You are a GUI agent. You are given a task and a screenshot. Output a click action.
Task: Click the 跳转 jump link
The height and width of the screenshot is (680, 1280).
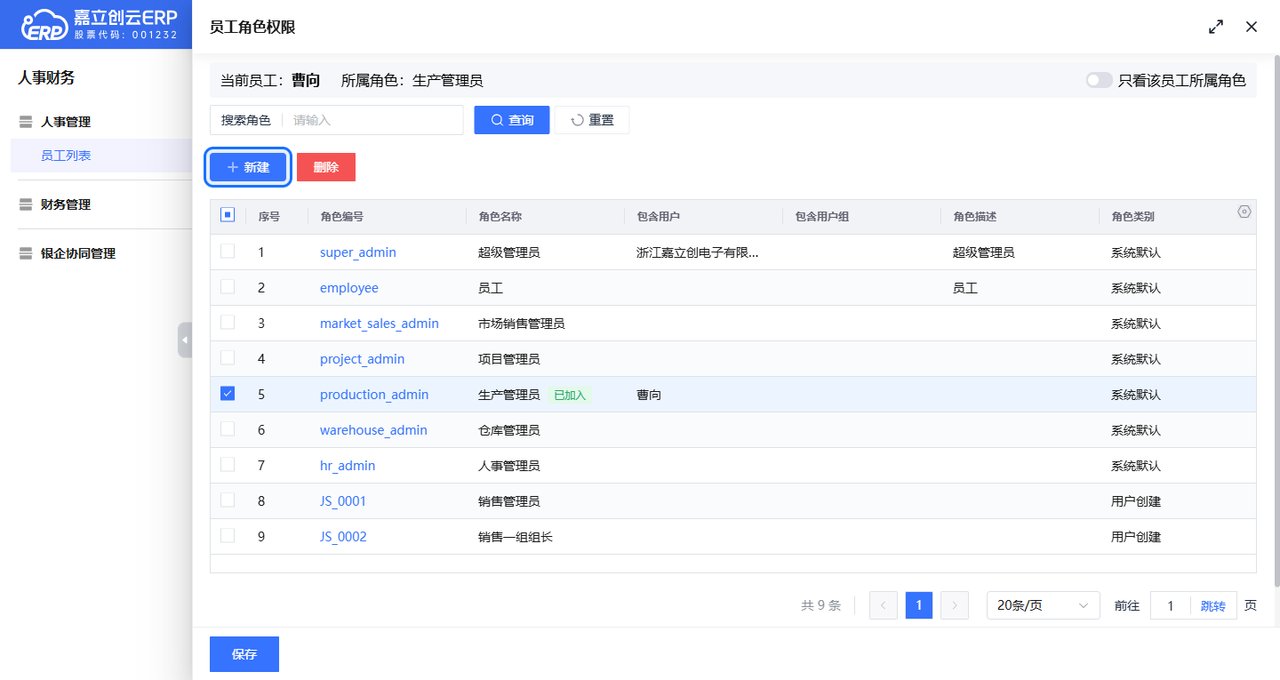pyautogui.click(x=1213, y=606)
